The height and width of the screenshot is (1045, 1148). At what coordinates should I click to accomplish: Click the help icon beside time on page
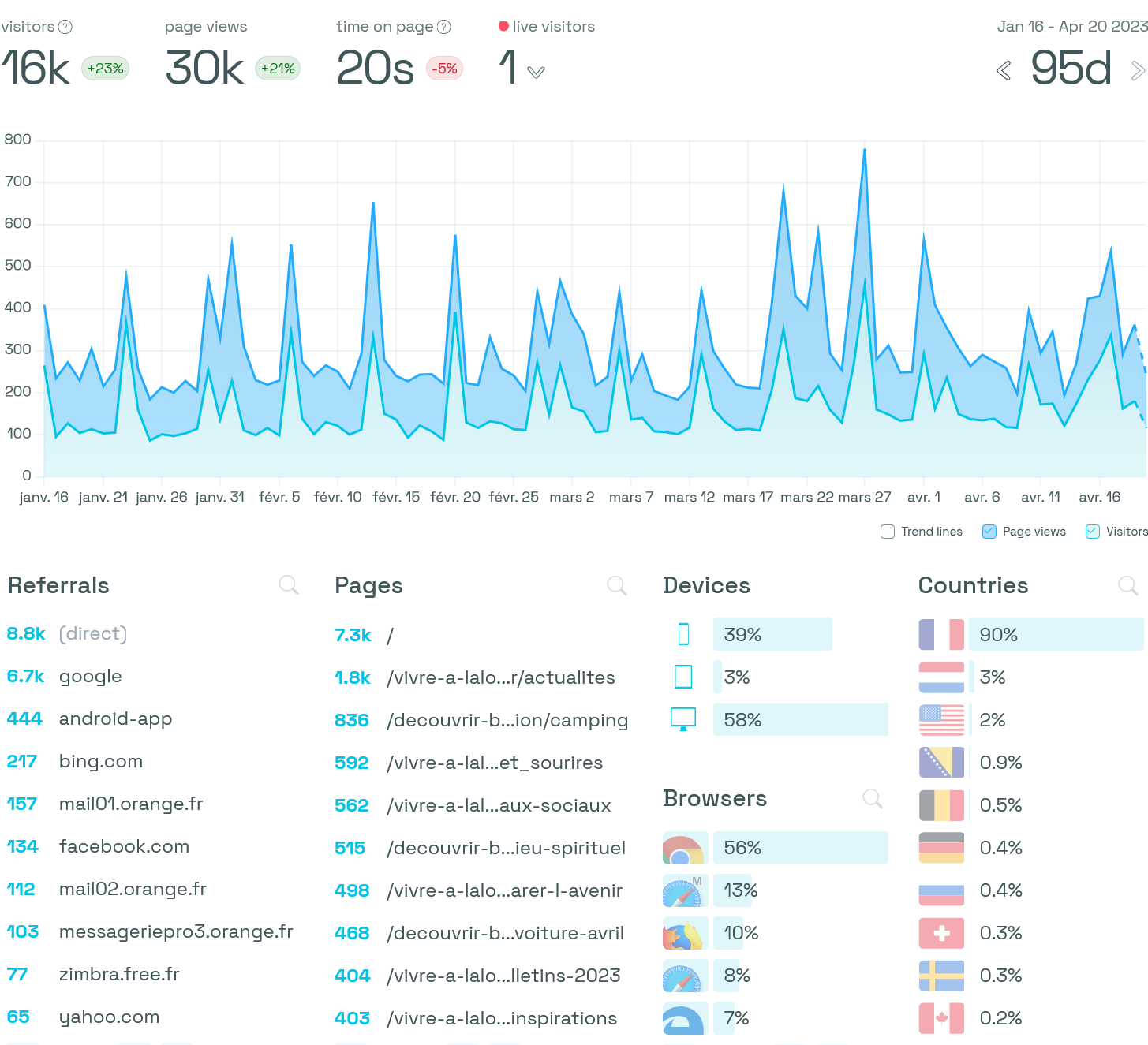[x=444, y=27]
